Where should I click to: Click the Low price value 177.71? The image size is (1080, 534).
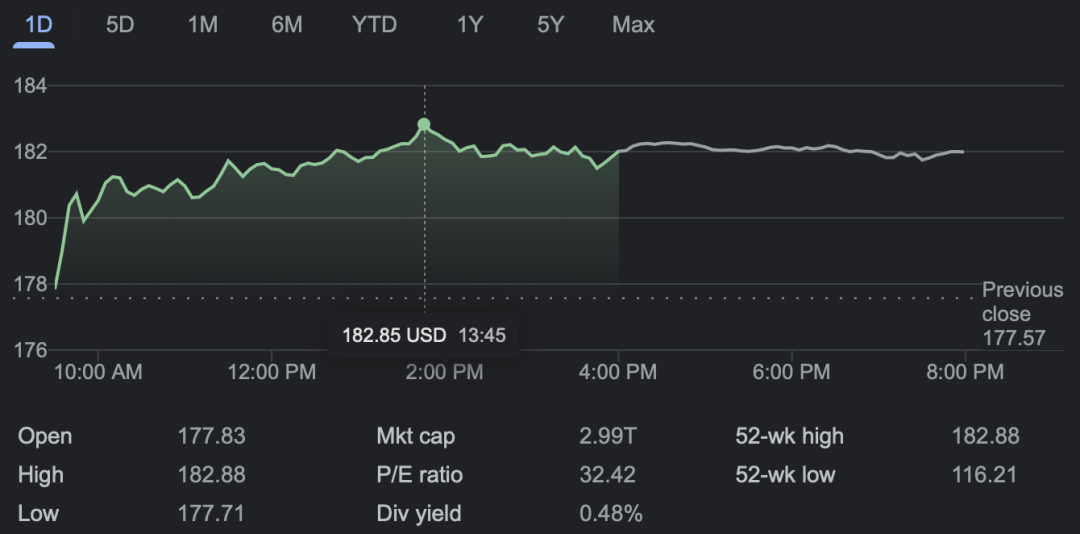pos(211,514)
